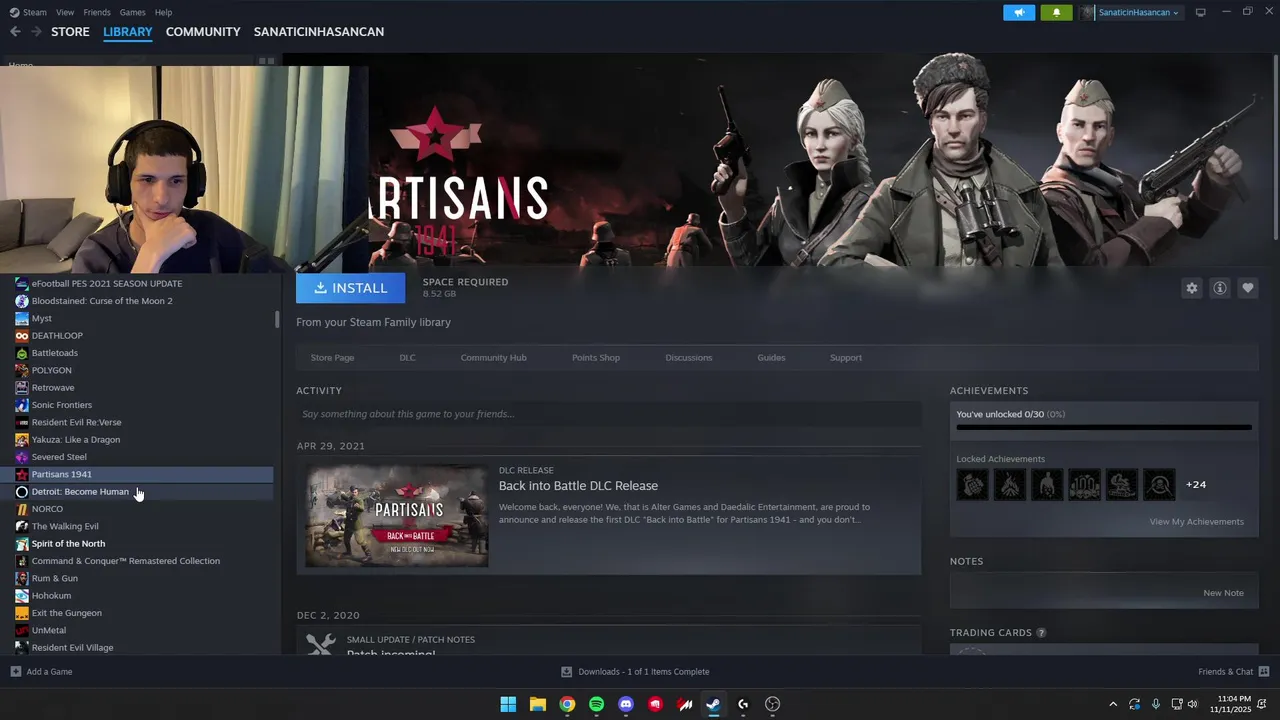Go forward with the navigation arrow
This screenshot has width=1280, height=720.
[x=36, y=32]
